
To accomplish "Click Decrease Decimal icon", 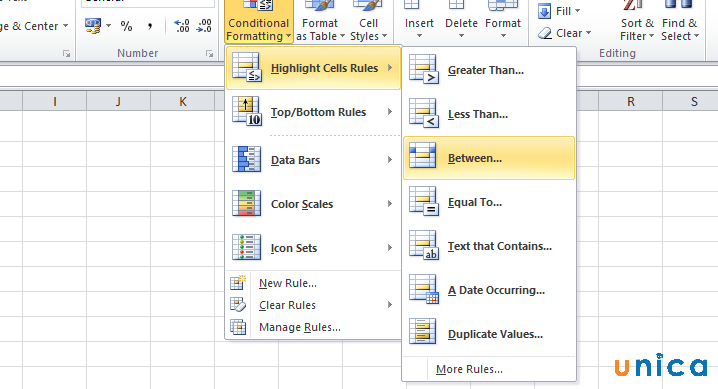I will 204,26.
